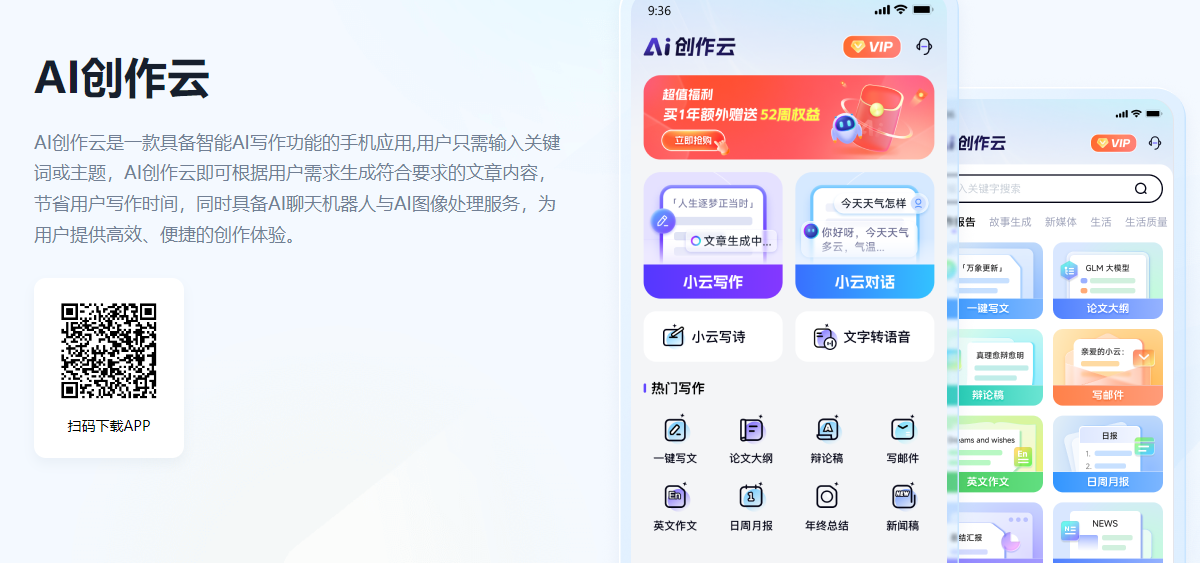This screenshot has width=1200, height=582.
Task: Click the AI创作云 logo on the front phone
Action: (x=689, y=46)
